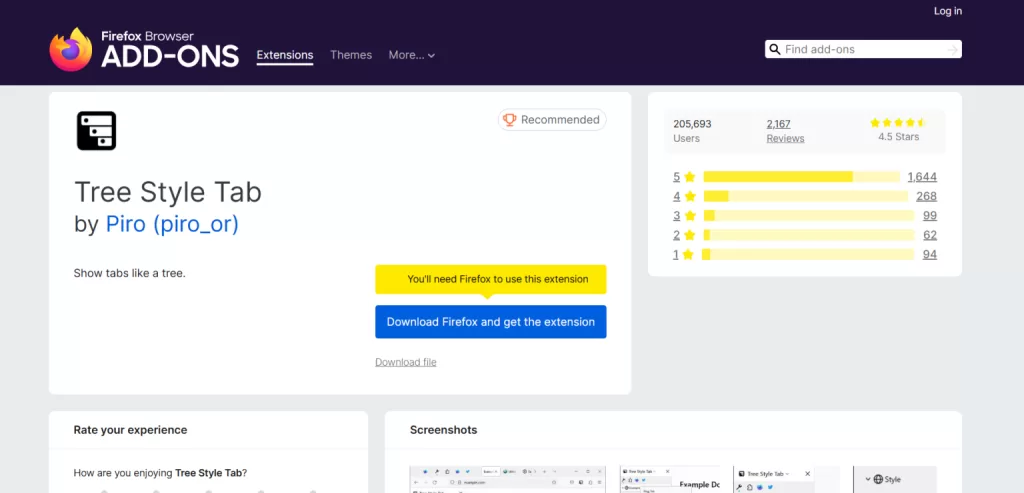Open the 2,167 Reviews link
The height and width of the screenshot is (493, 1024).
[x=784, y=131]
